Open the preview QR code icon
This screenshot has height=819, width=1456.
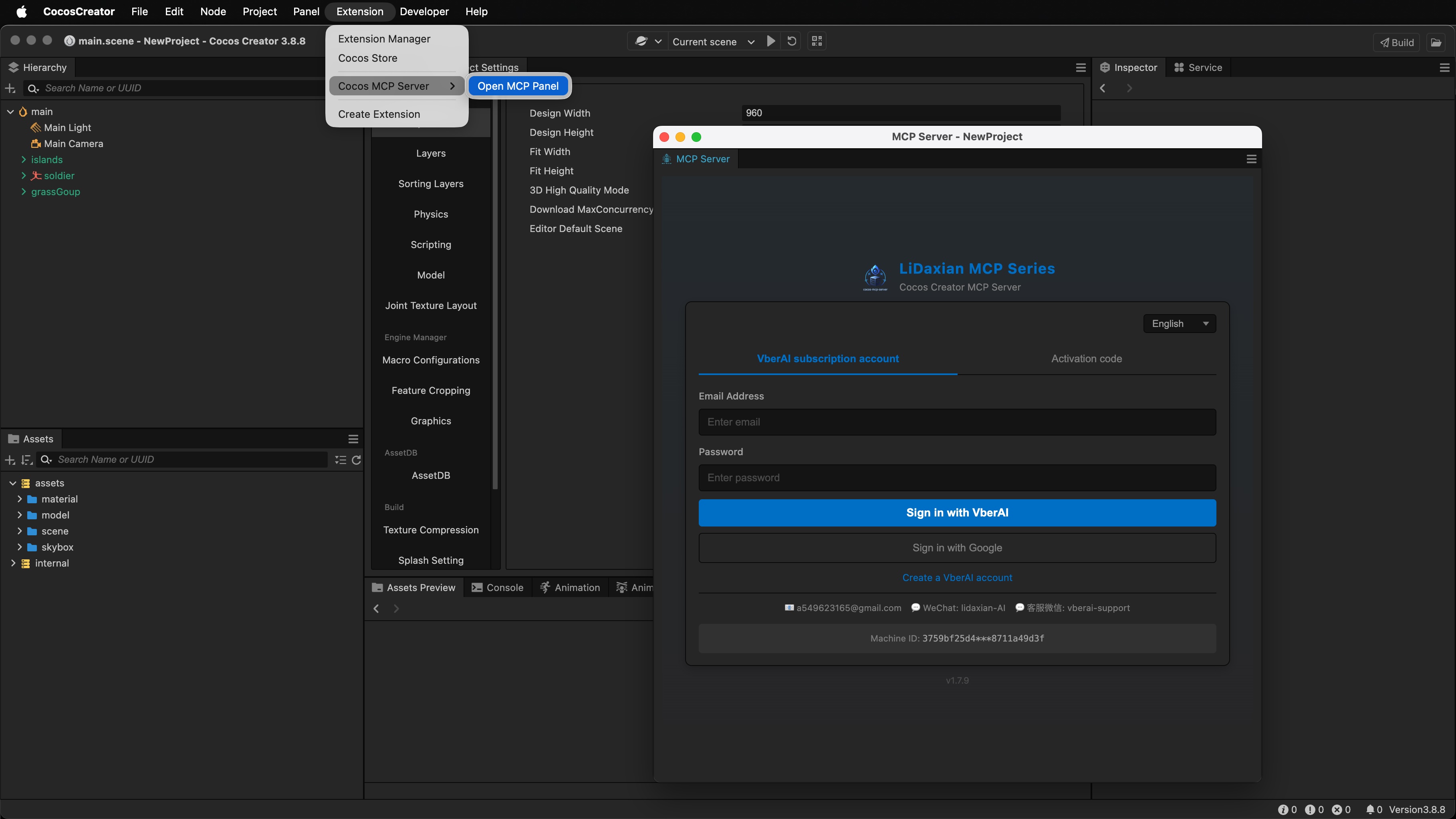point(817,41)
